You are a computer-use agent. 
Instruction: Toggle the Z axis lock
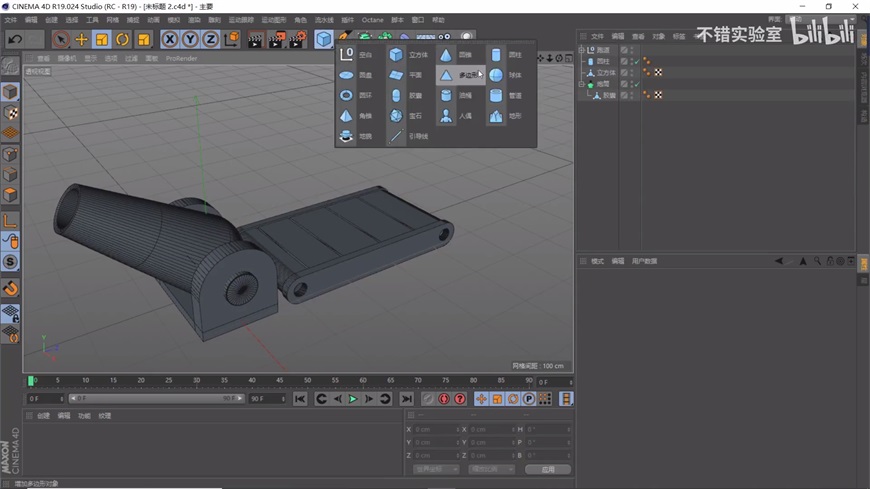coord(210,39)
